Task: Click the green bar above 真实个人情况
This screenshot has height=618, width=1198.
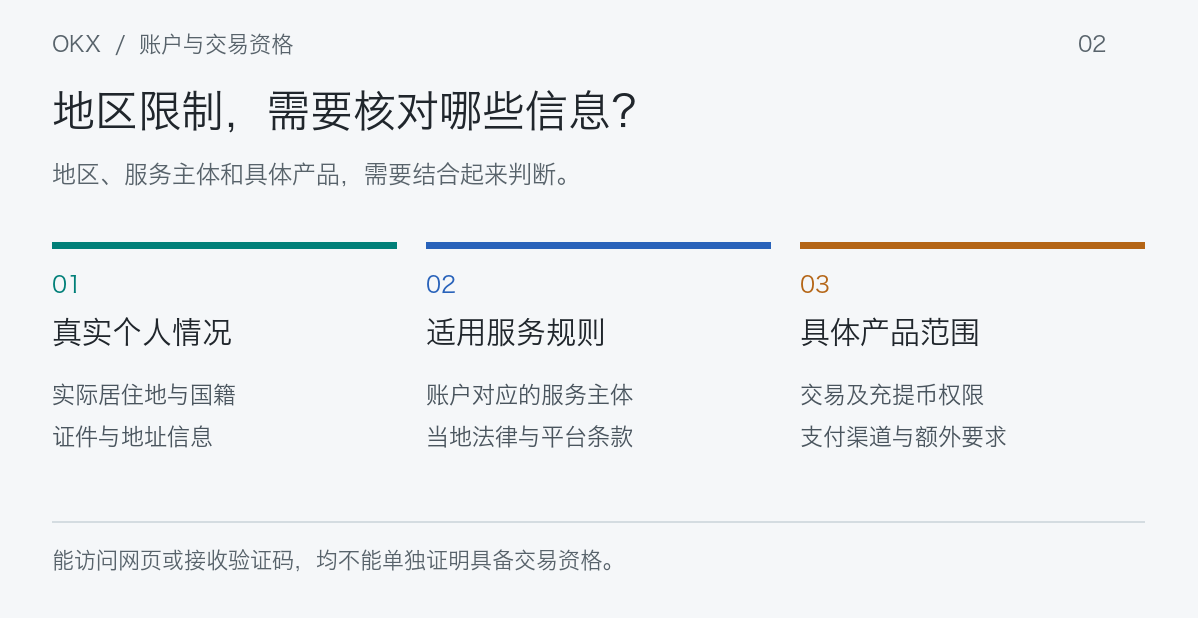Action: (225, 245)
